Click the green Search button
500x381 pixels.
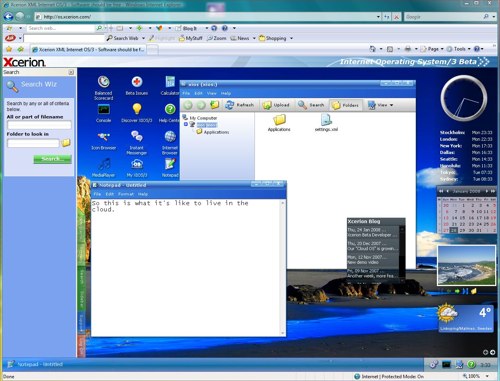52,159
